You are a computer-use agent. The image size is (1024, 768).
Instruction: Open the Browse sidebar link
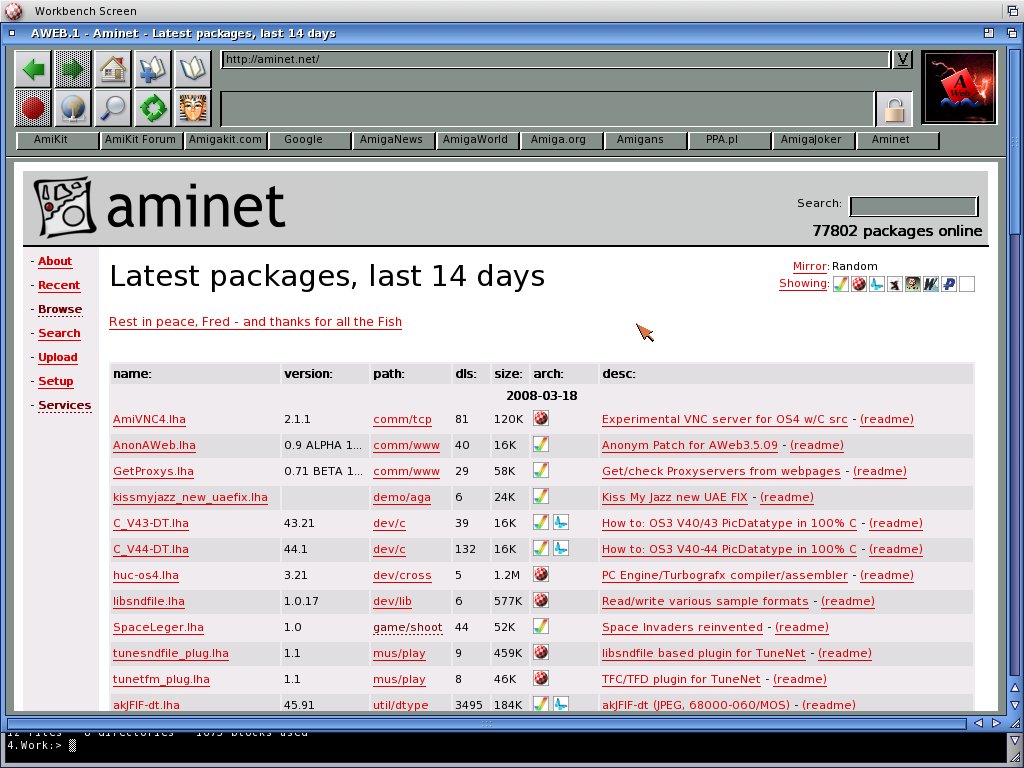60,310
